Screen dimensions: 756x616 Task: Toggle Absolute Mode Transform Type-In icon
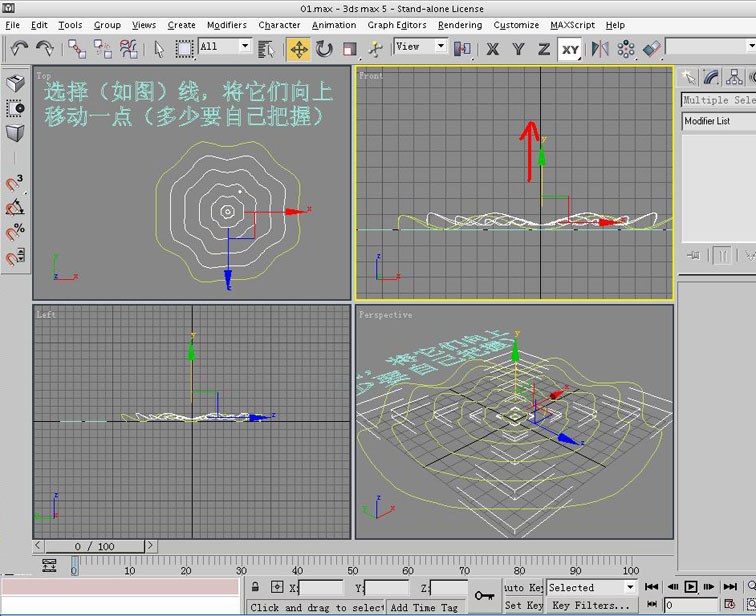(277, 587)
